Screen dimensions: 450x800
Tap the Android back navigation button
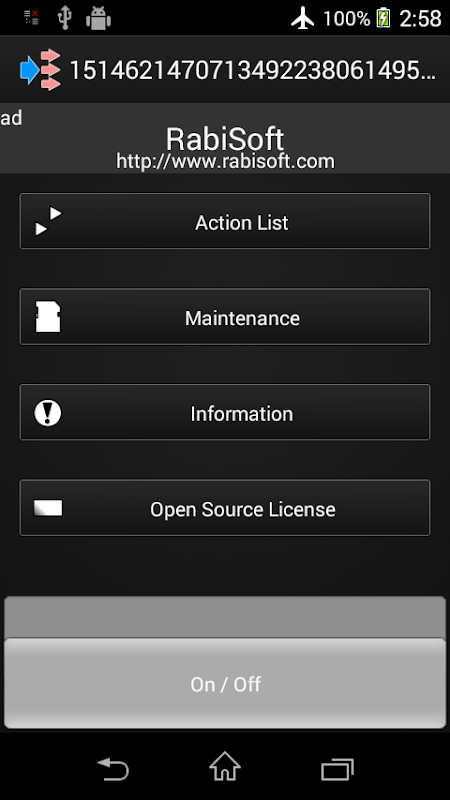click(113, 769)
